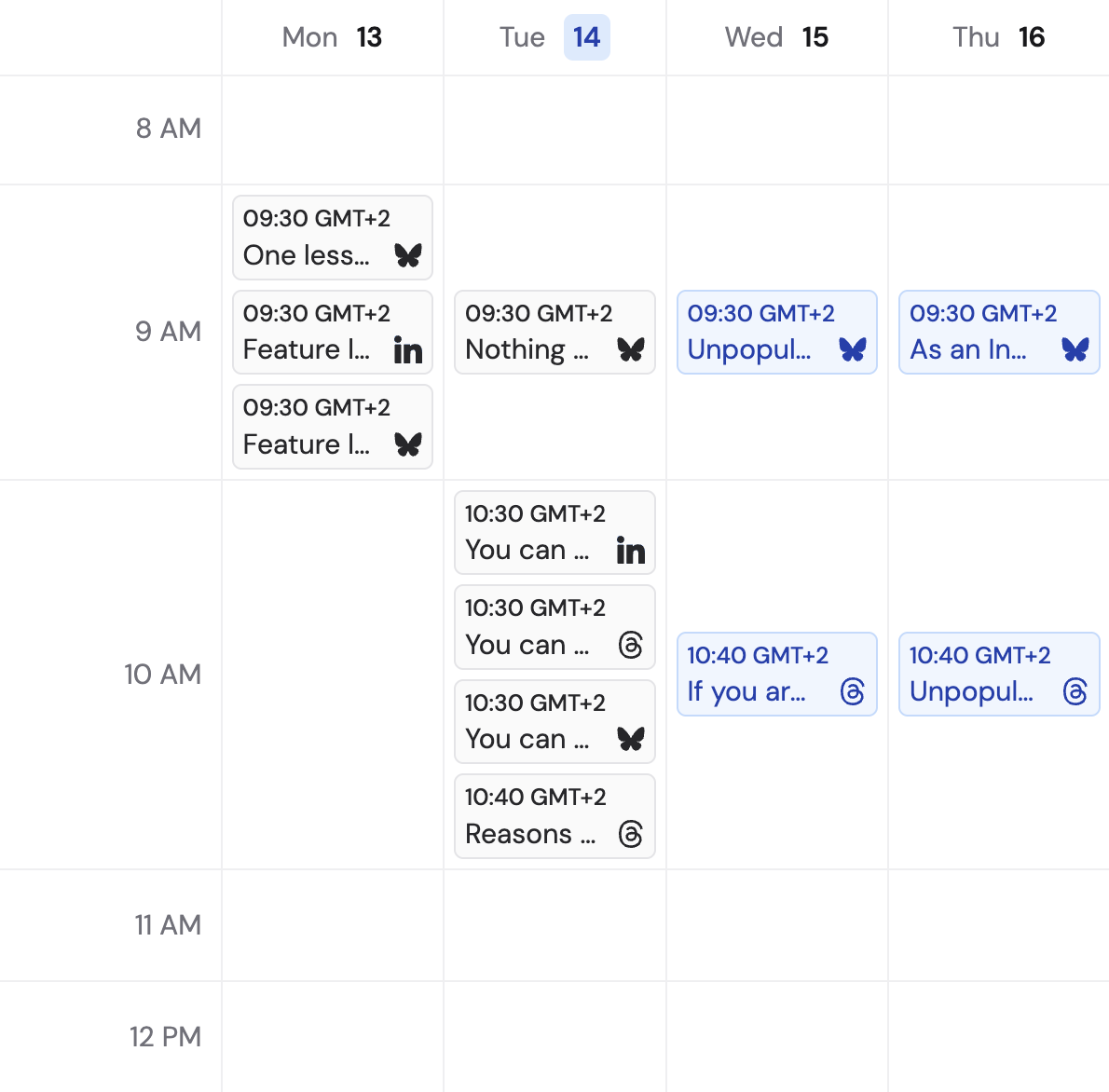Open Wednesday's "If you ar..." scheduled post
This screenshot has width=1109, height=1092.
point(750,675)
